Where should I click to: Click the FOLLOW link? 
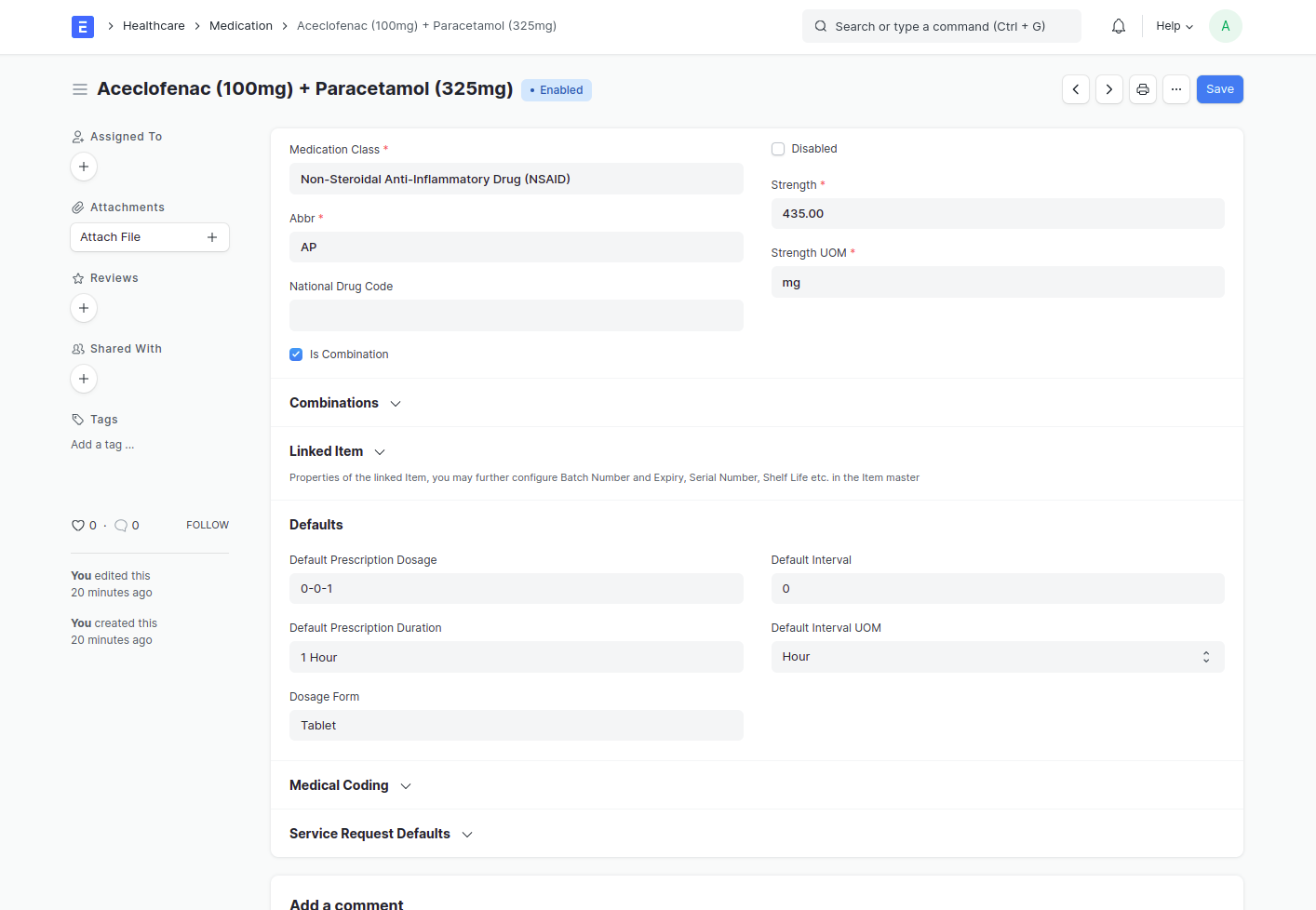pos(208,526)
